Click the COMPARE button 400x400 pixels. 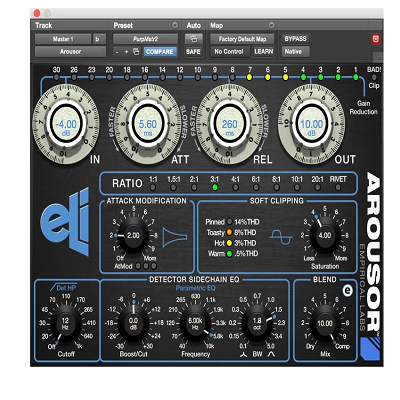tap(160, 52)
